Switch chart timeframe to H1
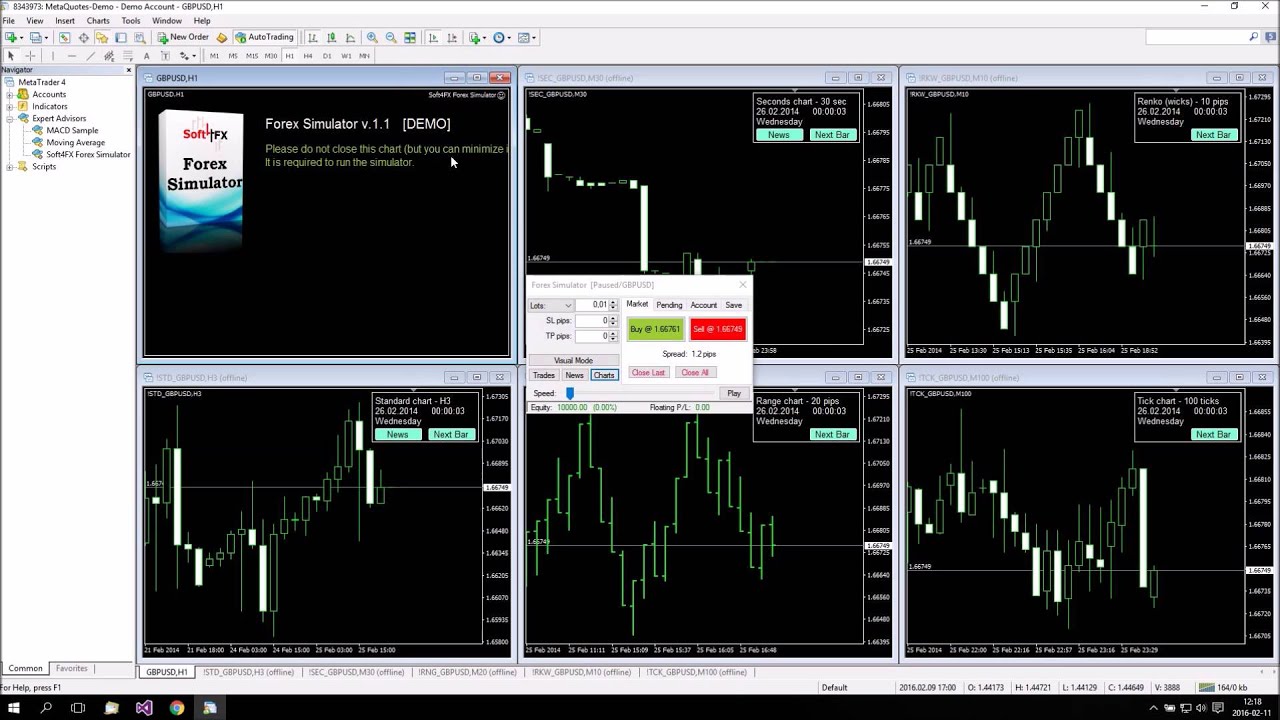 coord(289,56)
